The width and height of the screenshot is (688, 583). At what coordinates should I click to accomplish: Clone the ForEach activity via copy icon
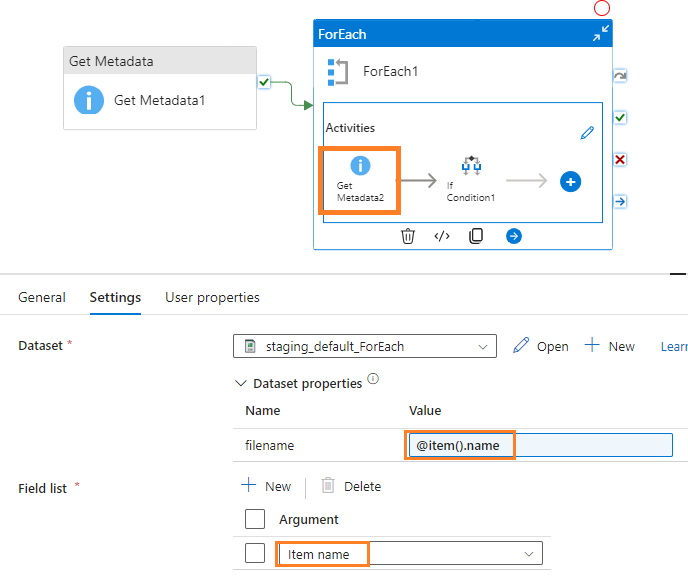click(x=477, y=236)
